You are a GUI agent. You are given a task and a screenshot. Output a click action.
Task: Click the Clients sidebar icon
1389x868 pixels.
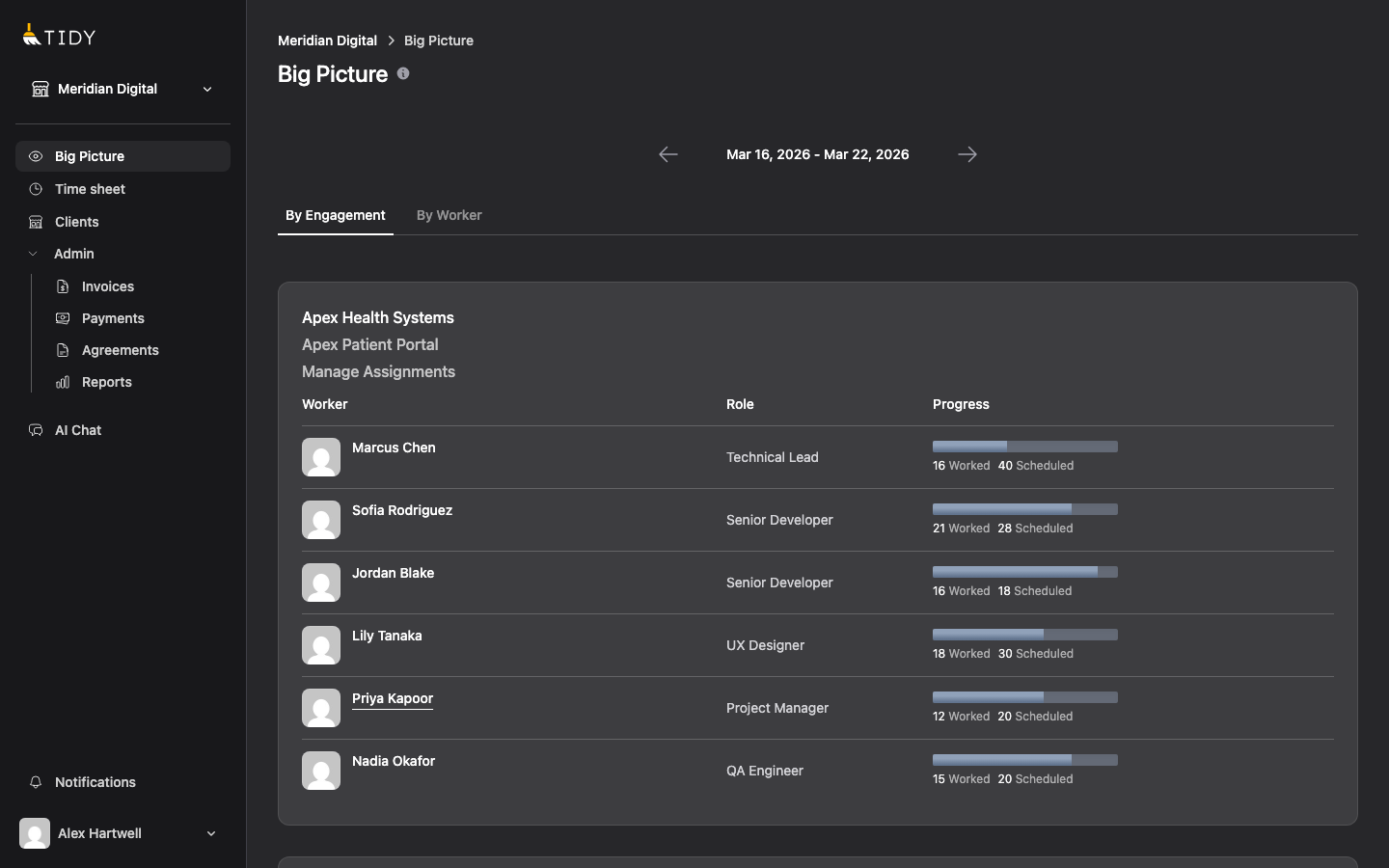pyautogui.click(x=35, y=222)
